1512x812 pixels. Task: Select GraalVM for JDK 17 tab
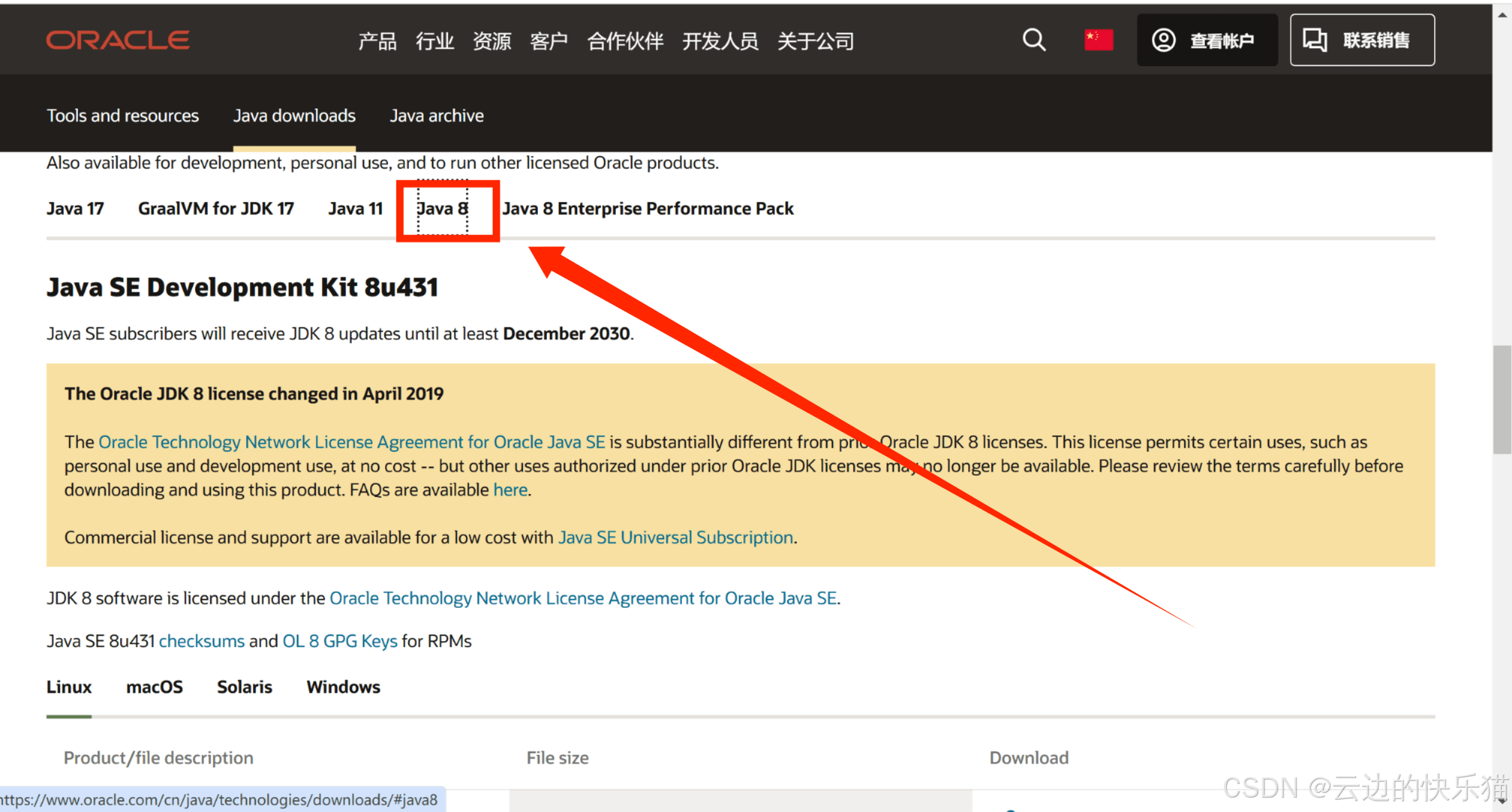(216, 208)
